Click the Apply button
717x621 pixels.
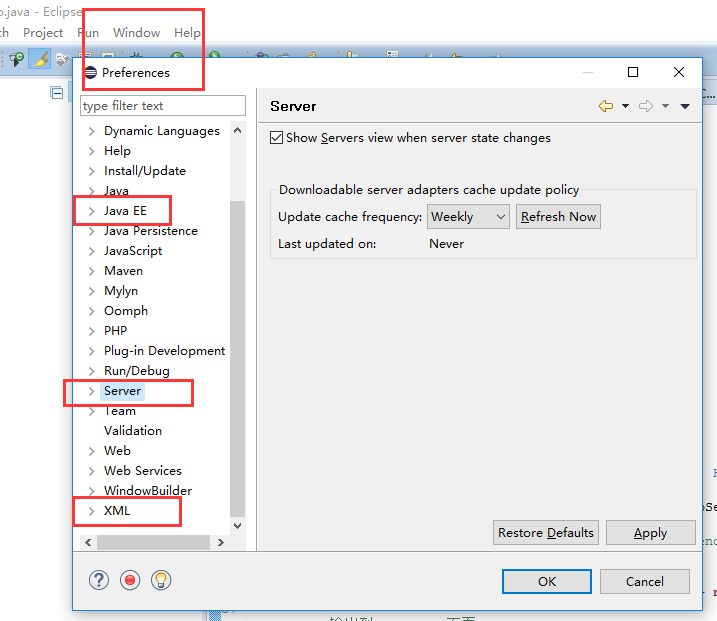(651, 533)
